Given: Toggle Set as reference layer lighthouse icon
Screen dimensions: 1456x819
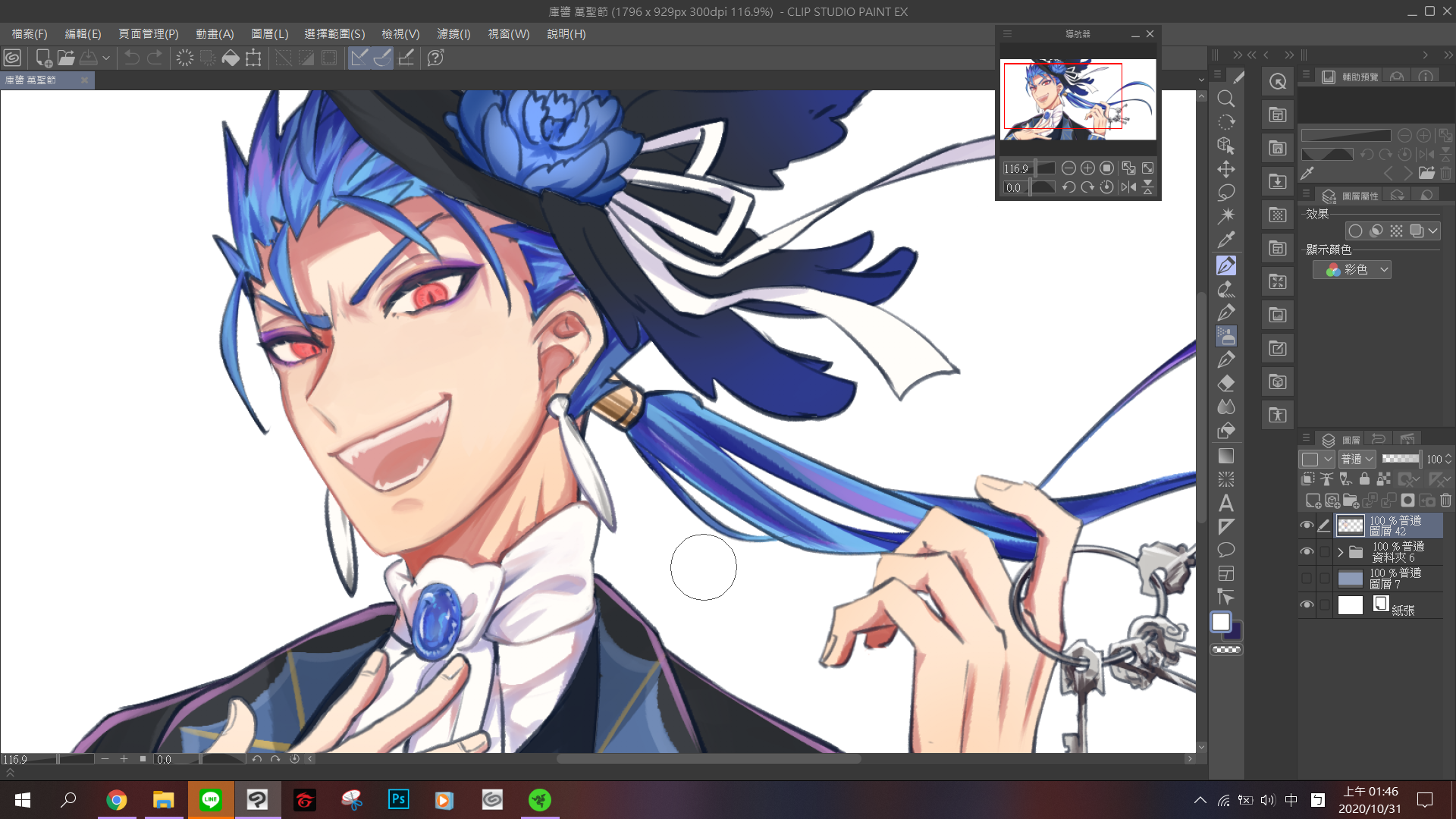Looking at the screenshot, I should coord(1326,479).
